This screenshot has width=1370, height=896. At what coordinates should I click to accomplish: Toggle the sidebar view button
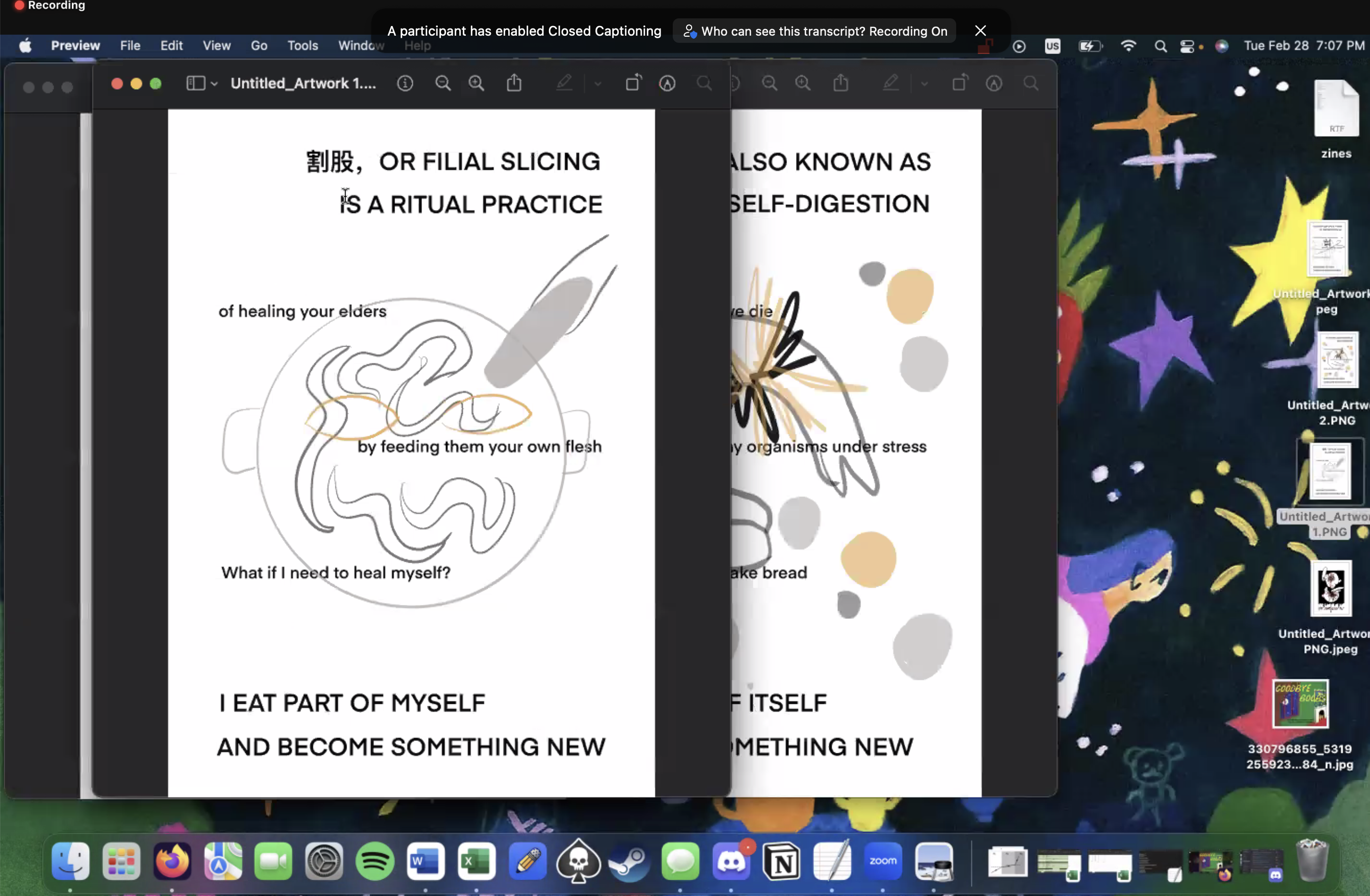pyautogui.click(x=196, y=84)
